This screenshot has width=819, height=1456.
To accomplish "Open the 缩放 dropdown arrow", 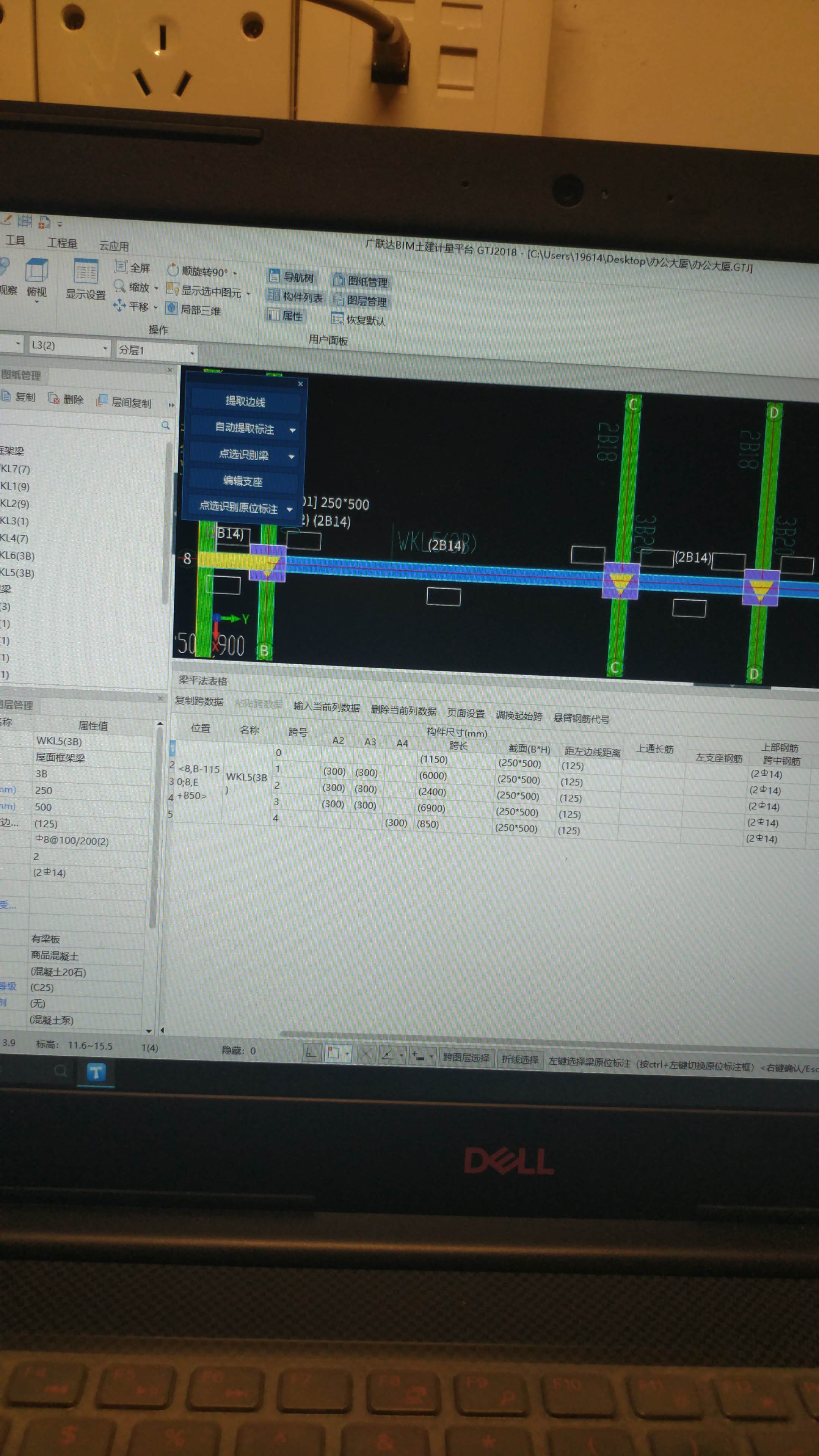I will pyautogui.click(x=157, y=288).
